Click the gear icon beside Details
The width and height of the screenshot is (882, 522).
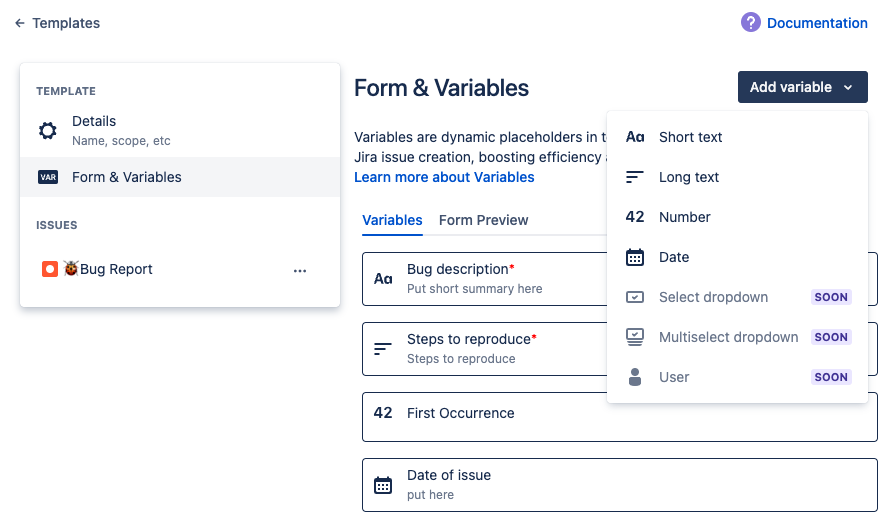(48, 131)
